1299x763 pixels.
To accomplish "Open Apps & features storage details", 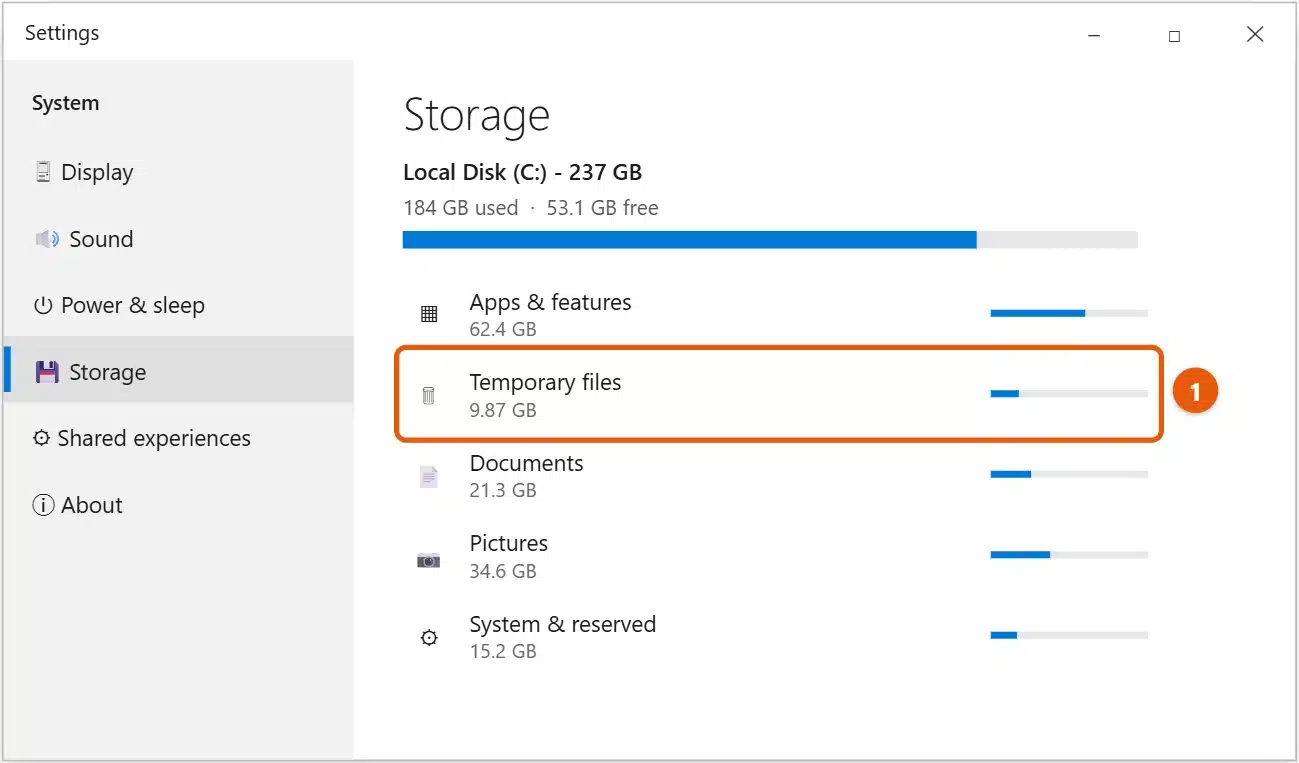I will tap(779, 314).
